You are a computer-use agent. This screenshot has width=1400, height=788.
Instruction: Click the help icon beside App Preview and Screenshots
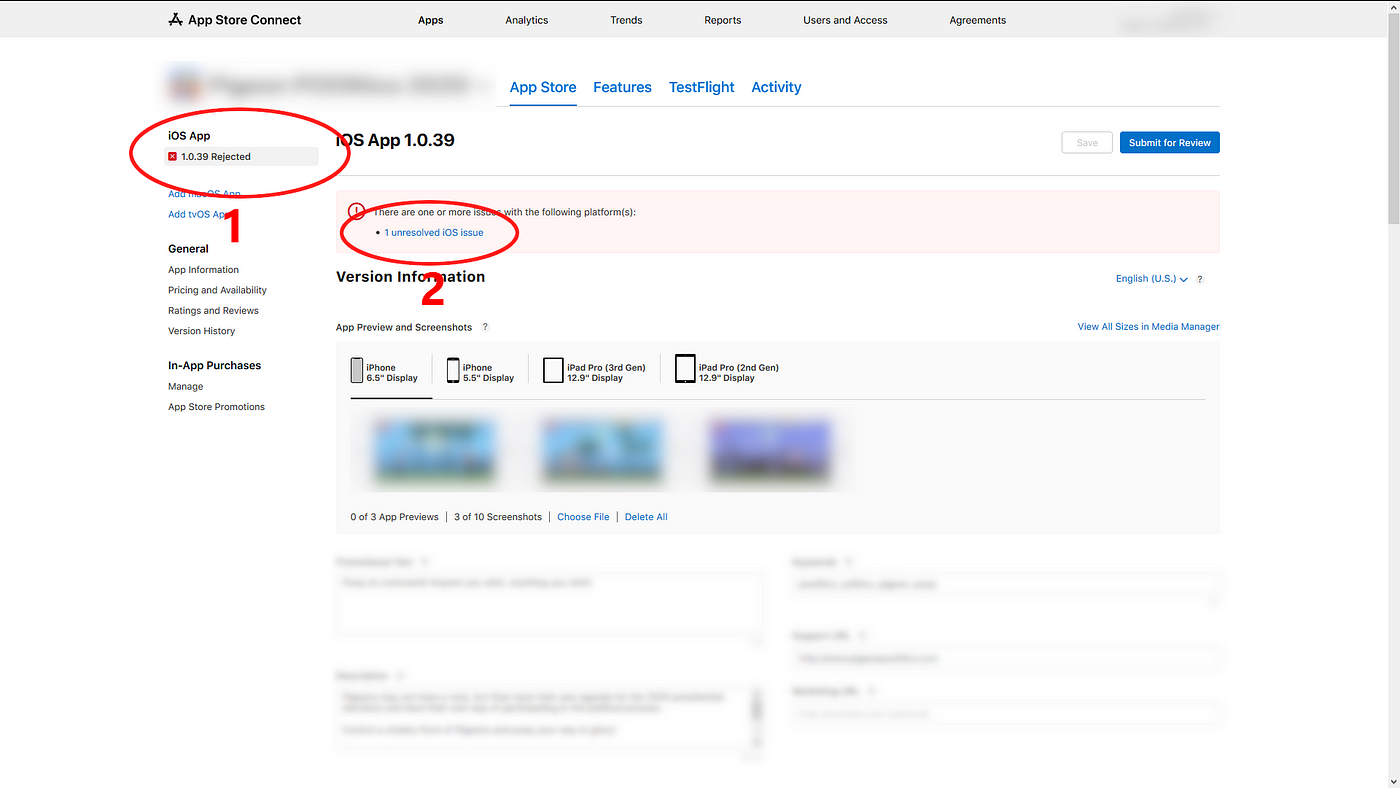[485, 327]
